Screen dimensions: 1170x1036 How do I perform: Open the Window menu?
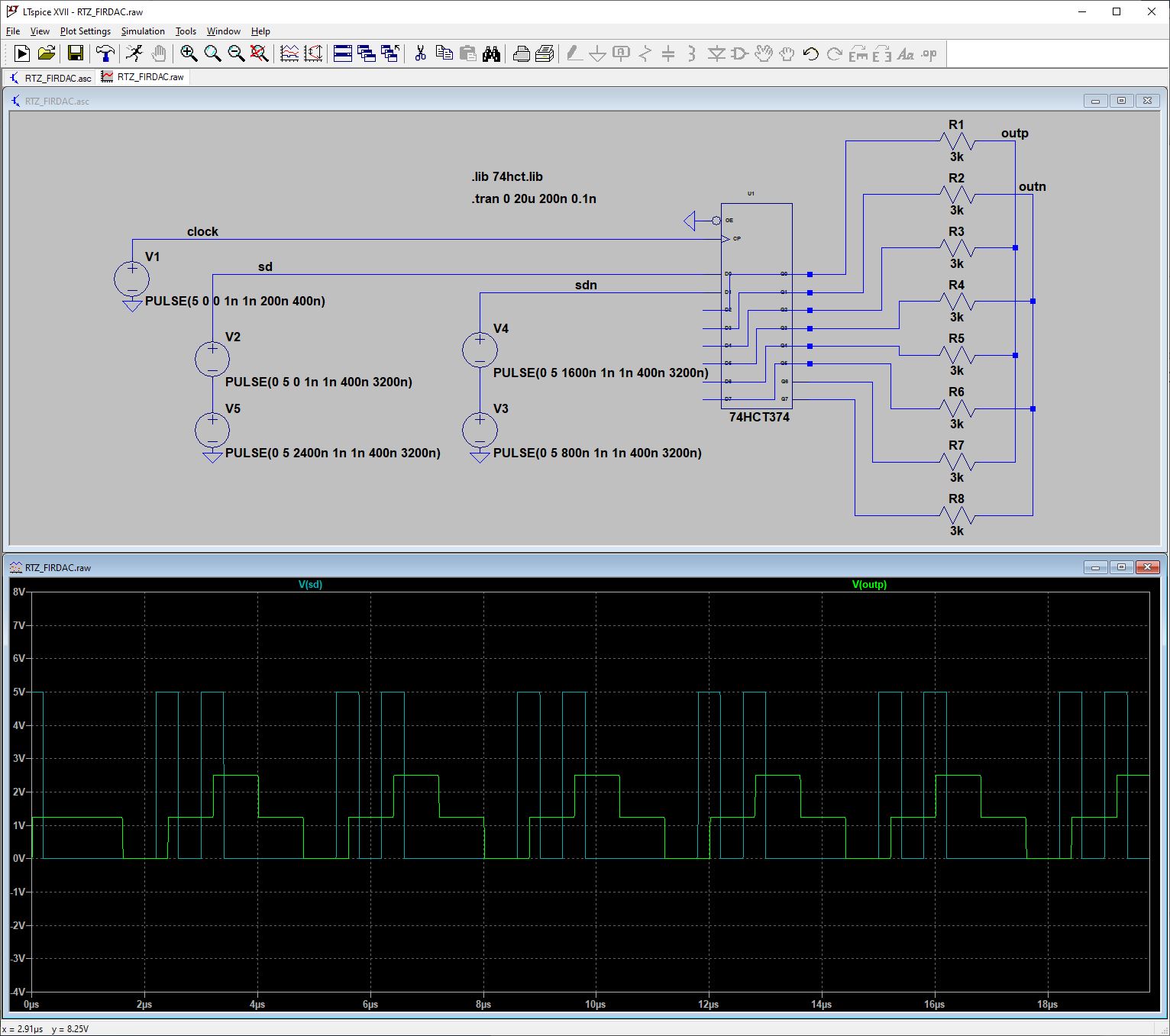[224, 31]
